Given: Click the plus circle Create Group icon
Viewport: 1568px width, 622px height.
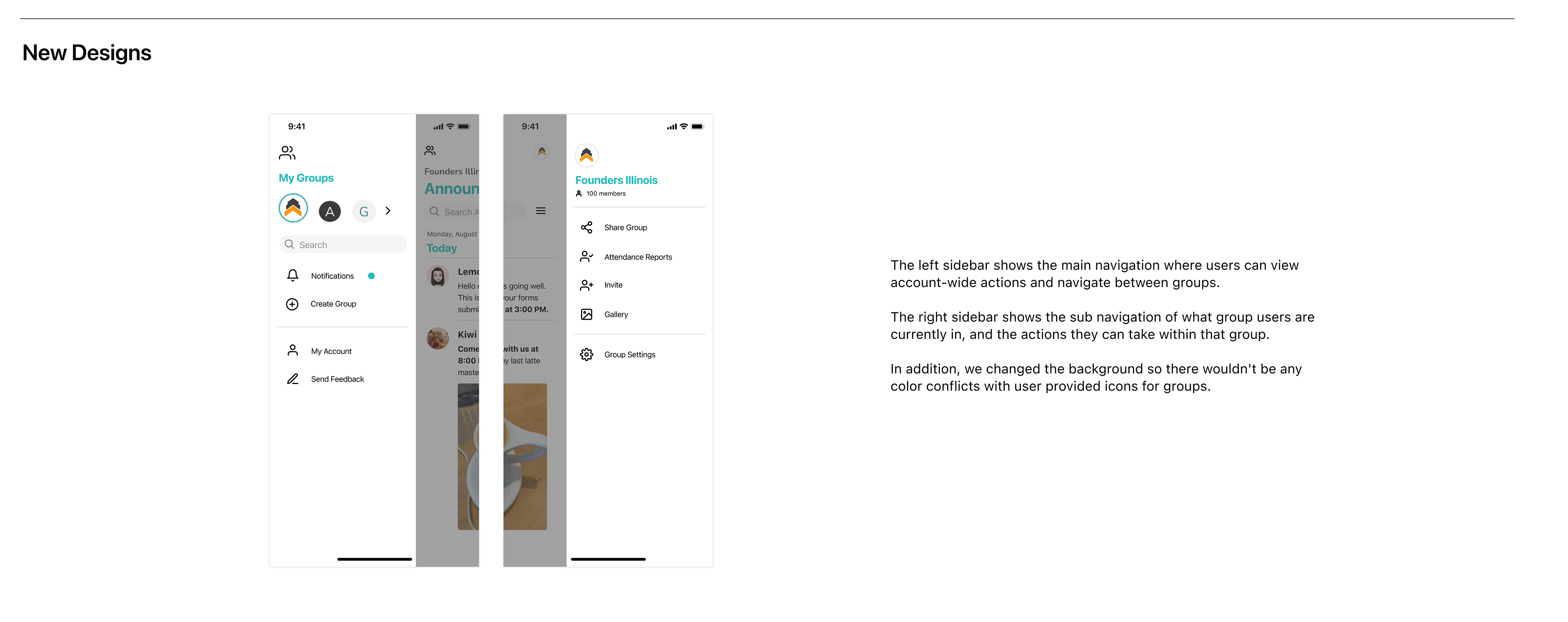Looking at the screenshot, I should pyautogui.click(x=292, y=304).
